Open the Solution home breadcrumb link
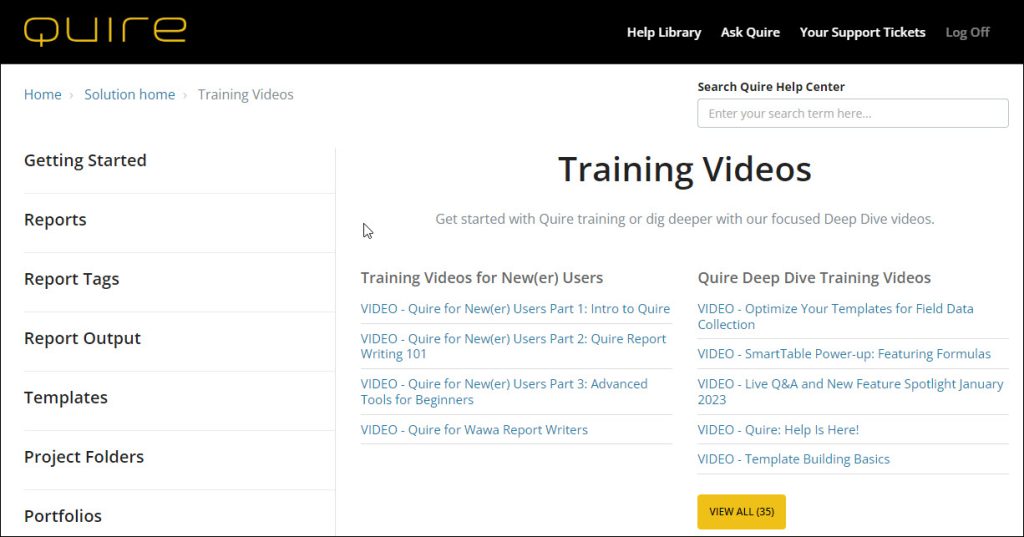This screenshot has height=537, width=1024. pyautogui.click(x=129, y=94)
